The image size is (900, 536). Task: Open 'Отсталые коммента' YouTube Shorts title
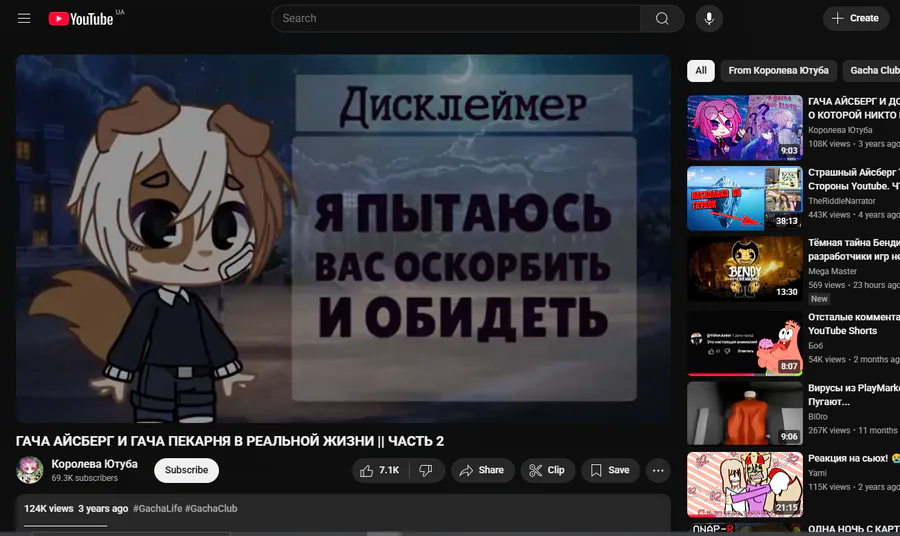pyautogui.click(x=854, y=324)
